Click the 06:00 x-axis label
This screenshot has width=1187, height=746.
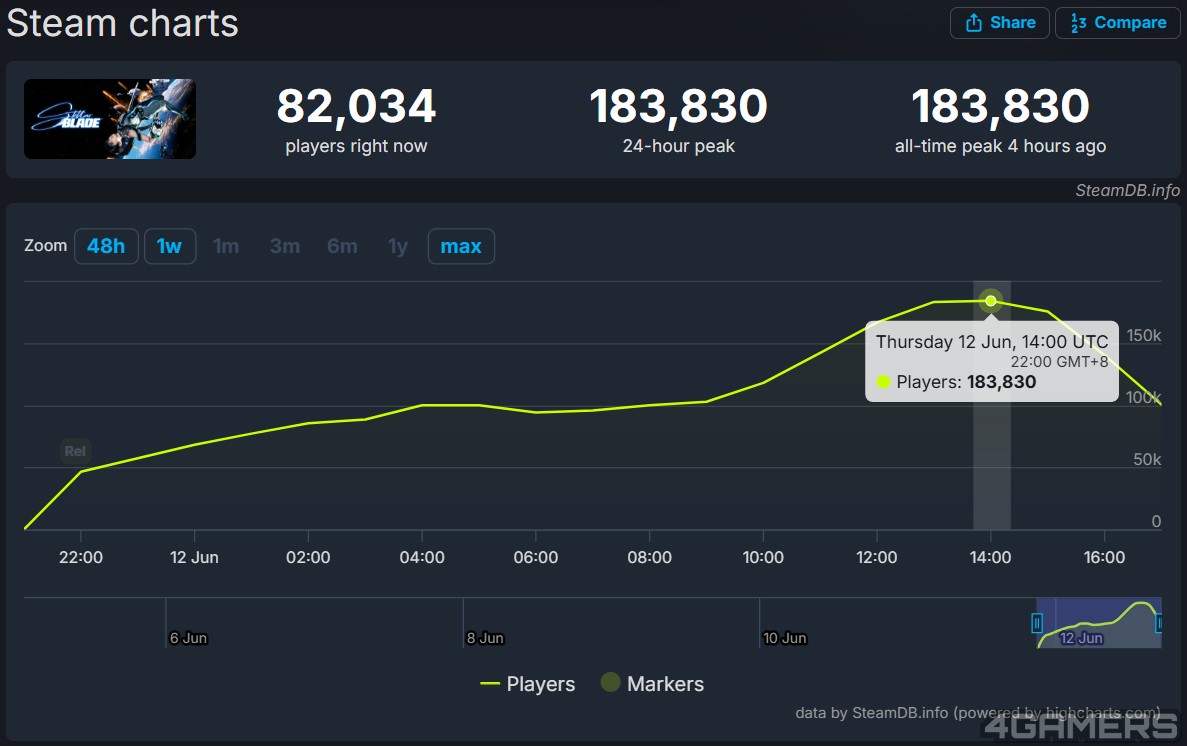pos(536,557)
